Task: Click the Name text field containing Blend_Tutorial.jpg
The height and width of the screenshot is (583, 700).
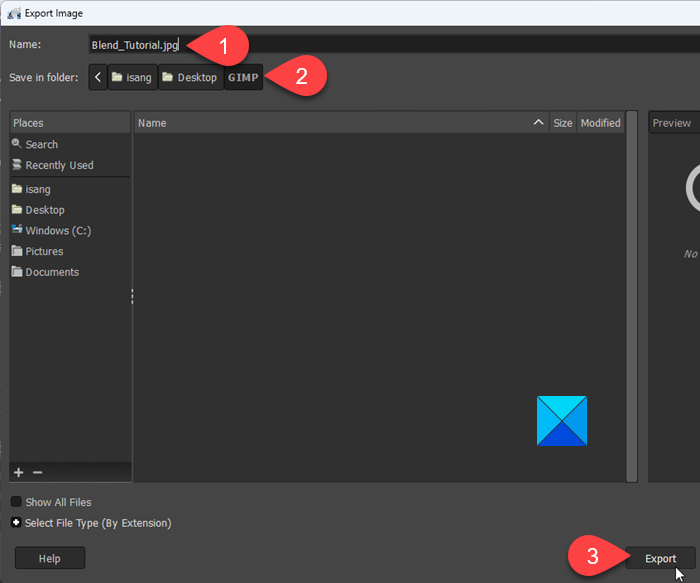Action: 394,45
